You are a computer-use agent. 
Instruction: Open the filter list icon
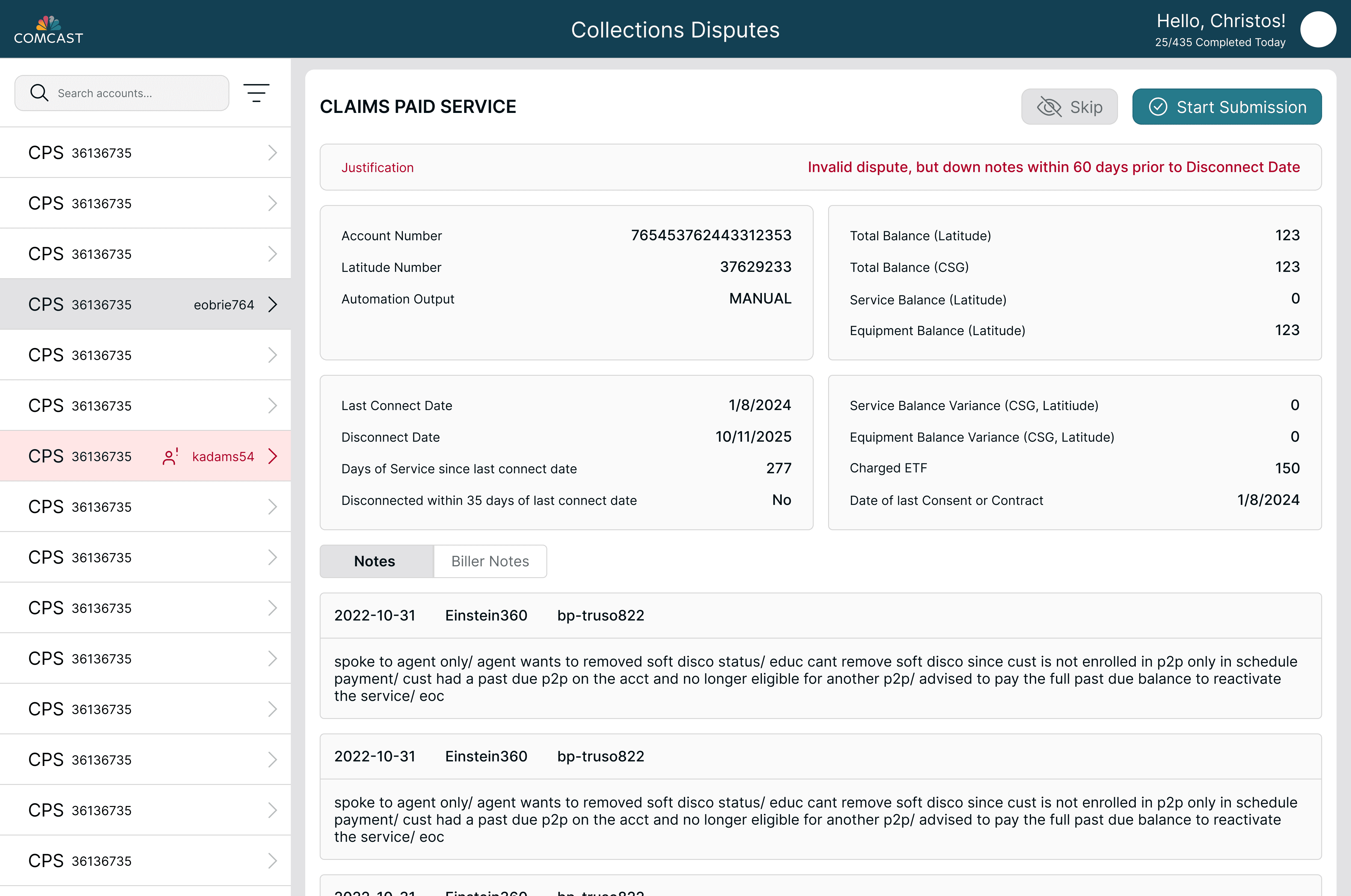click(256, 92)
